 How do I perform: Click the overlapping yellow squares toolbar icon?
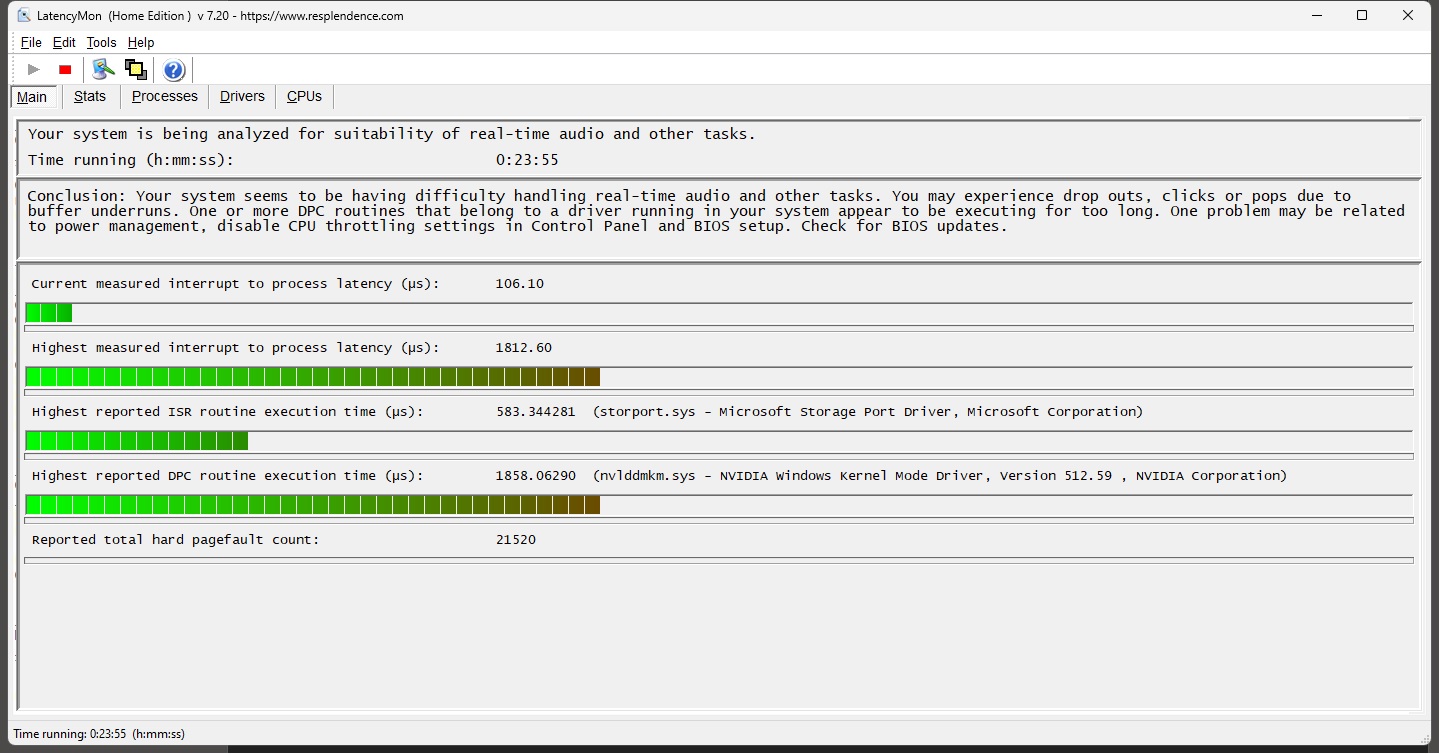(x=136, y=70)
